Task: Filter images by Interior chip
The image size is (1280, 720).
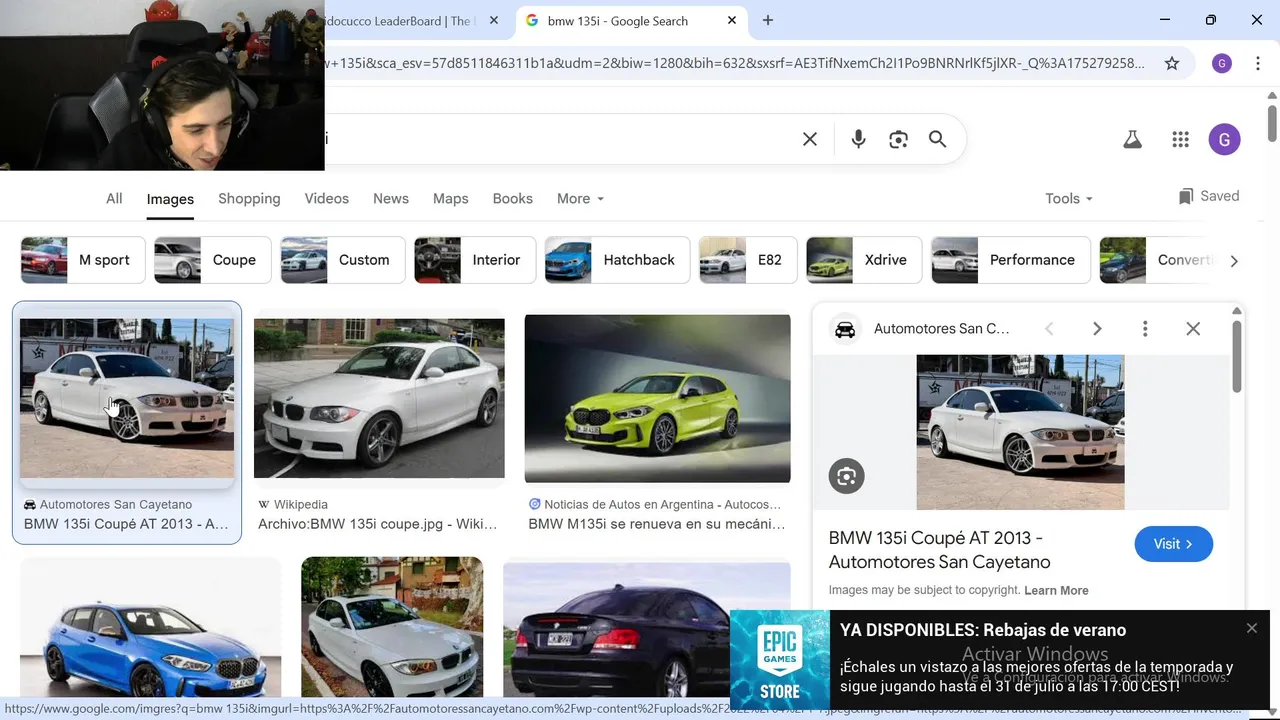Action: (475, 260)
